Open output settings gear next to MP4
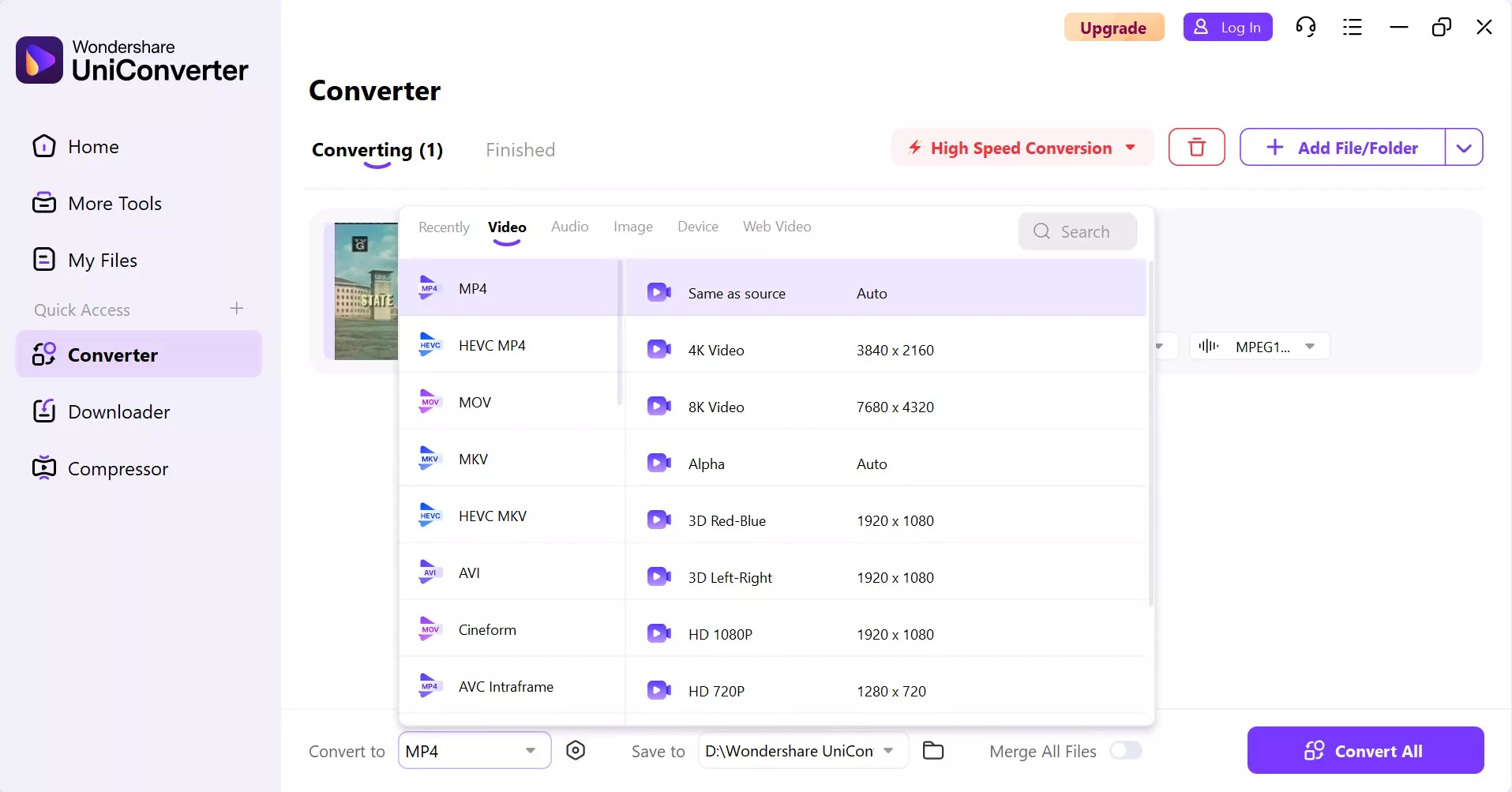Image resolution: width=1512 pixels, height=792 pixels. click(576, 750)
